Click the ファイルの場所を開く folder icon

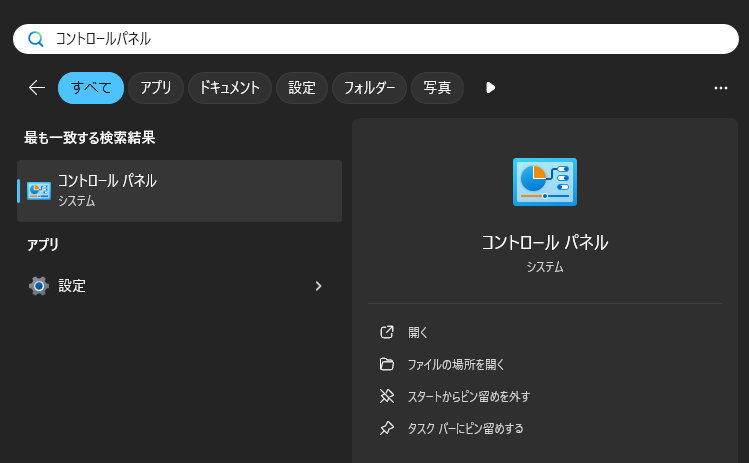[387, 364]
